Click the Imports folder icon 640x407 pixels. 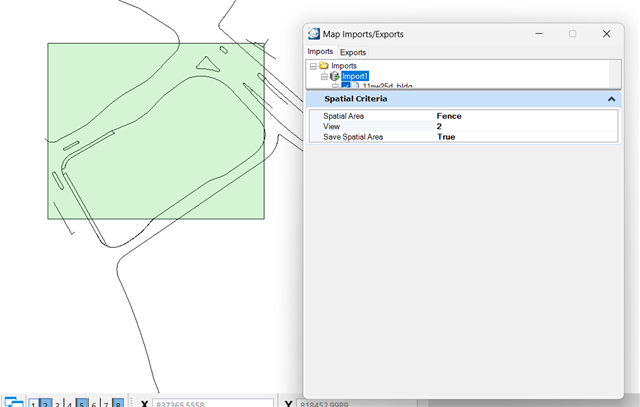[x=324, y=66]
